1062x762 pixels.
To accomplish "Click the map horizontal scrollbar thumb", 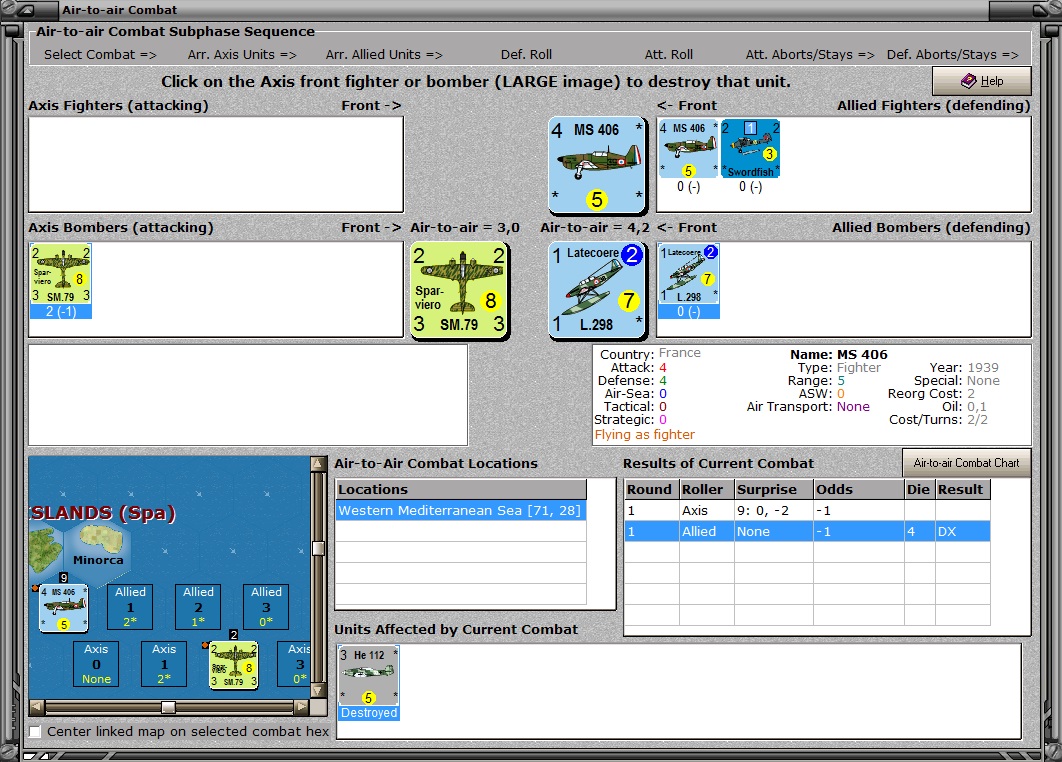I will pos(168,707).
